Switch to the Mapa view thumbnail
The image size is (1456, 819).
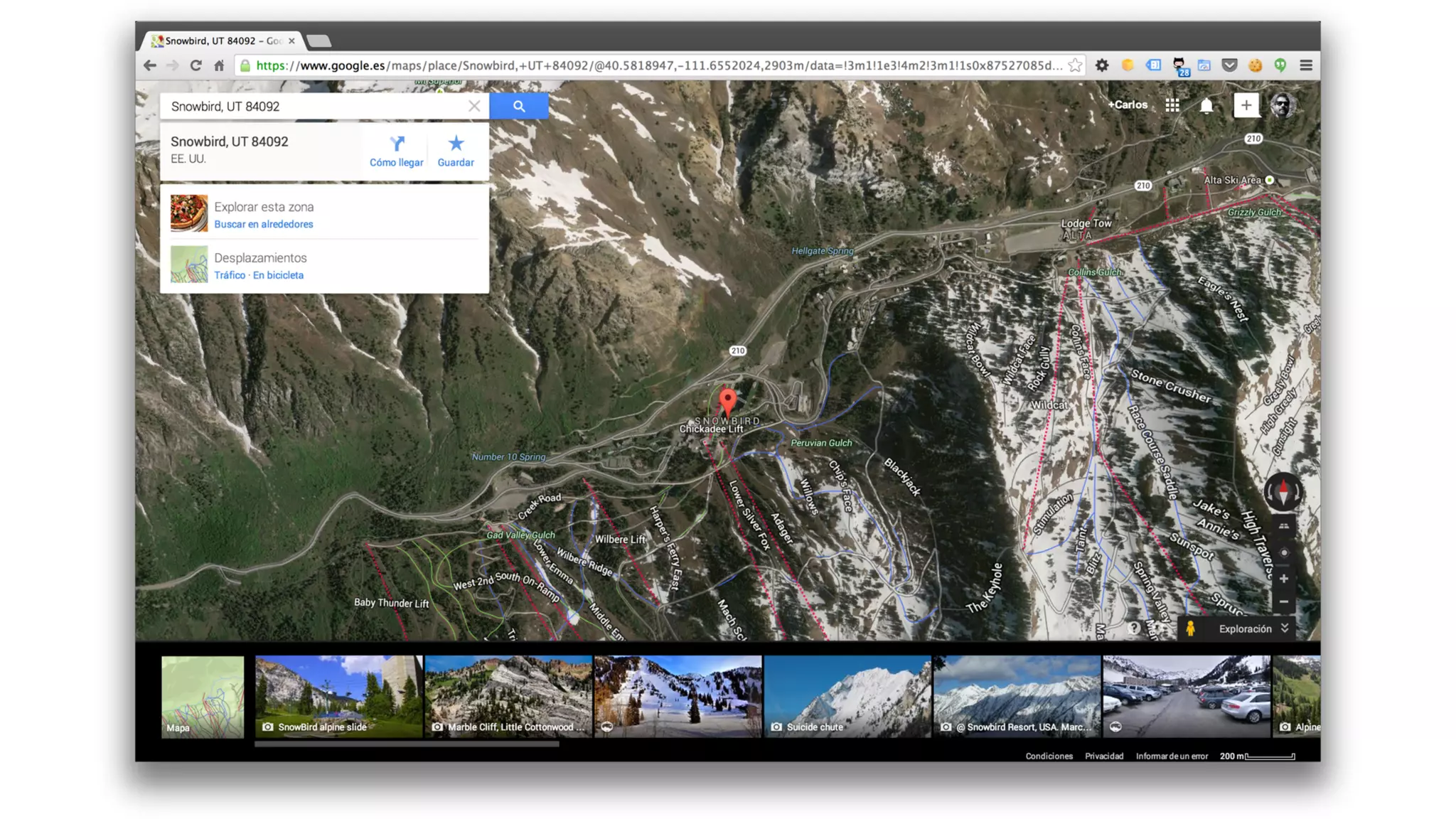click(x=203, y=696)
